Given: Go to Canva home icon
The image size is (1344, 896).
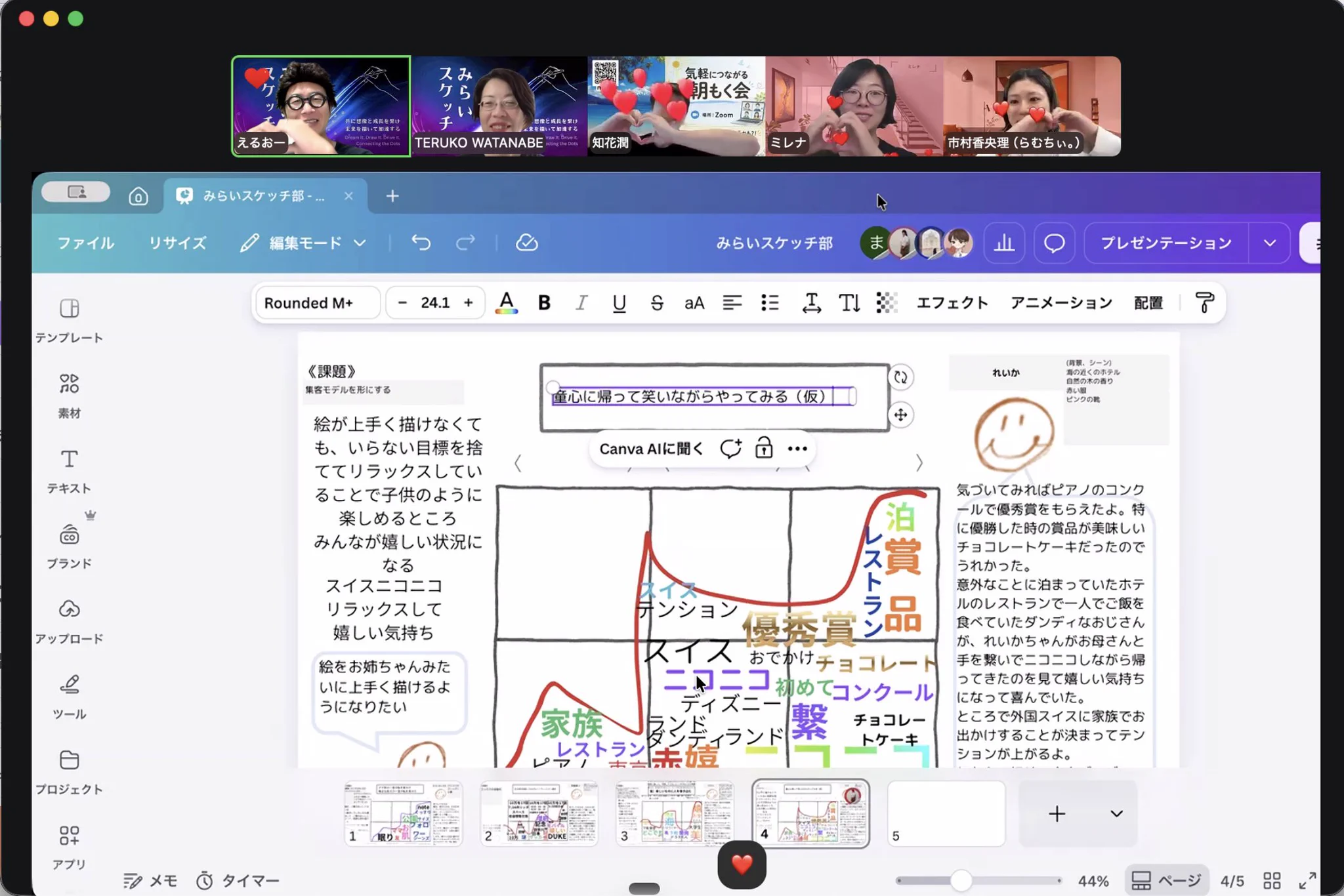Looking at the screenshot, I should [x=138, y=196].
